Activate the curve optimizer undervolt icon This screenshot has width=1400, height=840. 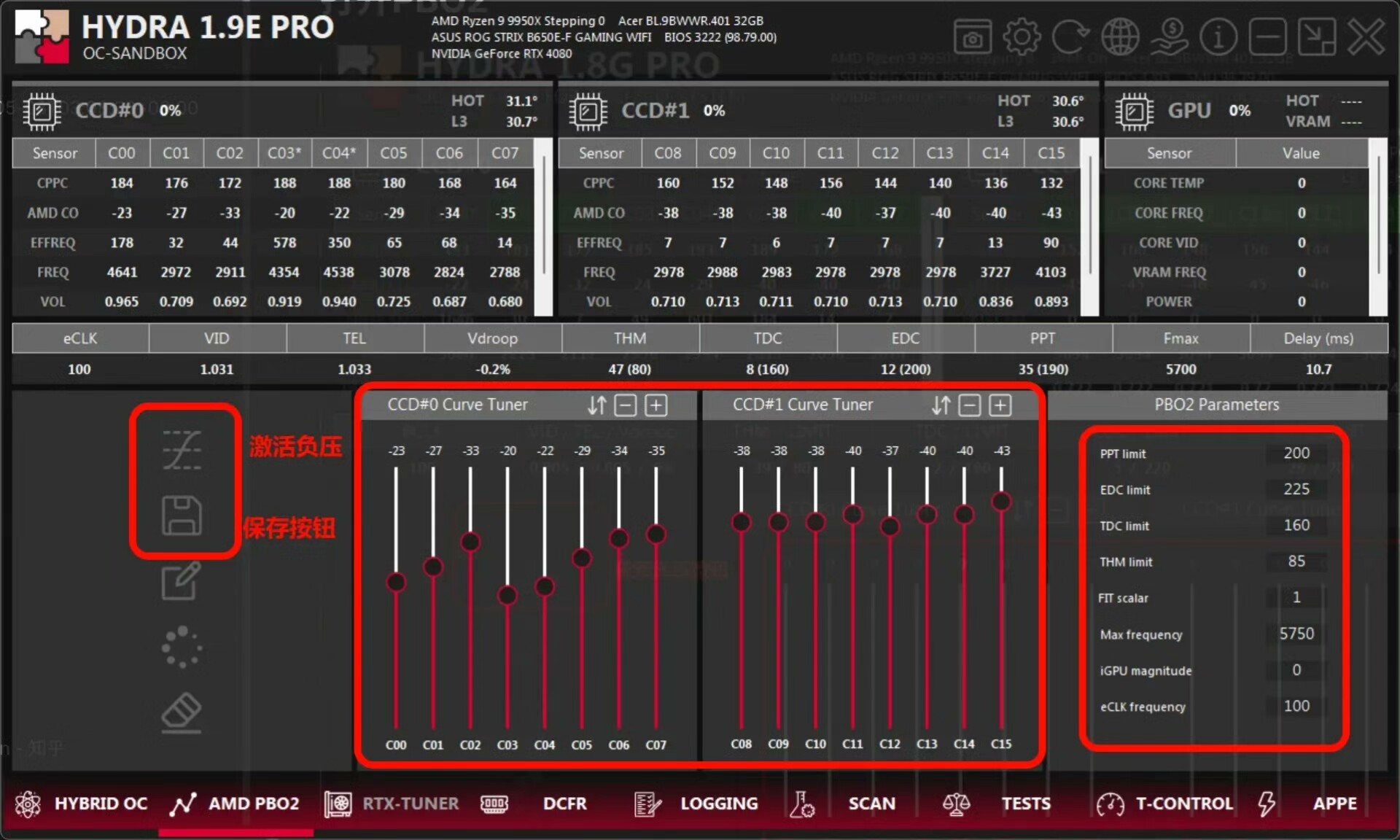point(182,450)
